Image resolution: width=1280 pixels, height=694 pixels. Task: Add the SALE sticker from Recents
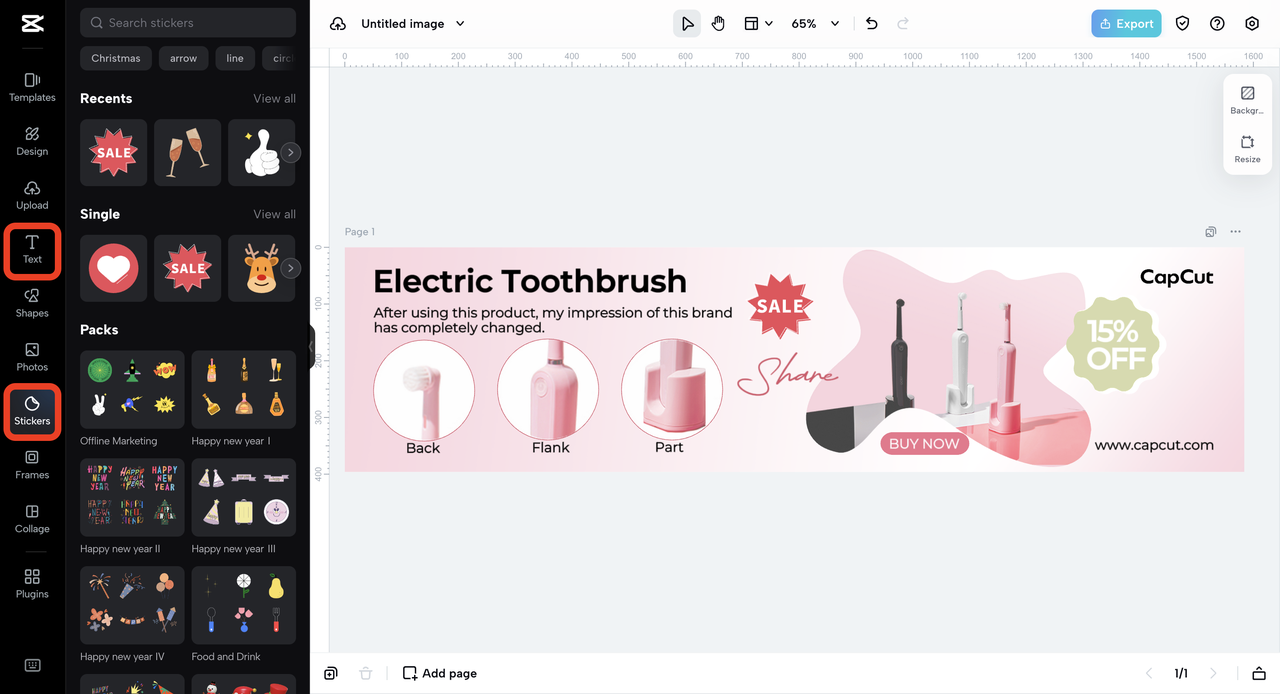tap(113, 153)
